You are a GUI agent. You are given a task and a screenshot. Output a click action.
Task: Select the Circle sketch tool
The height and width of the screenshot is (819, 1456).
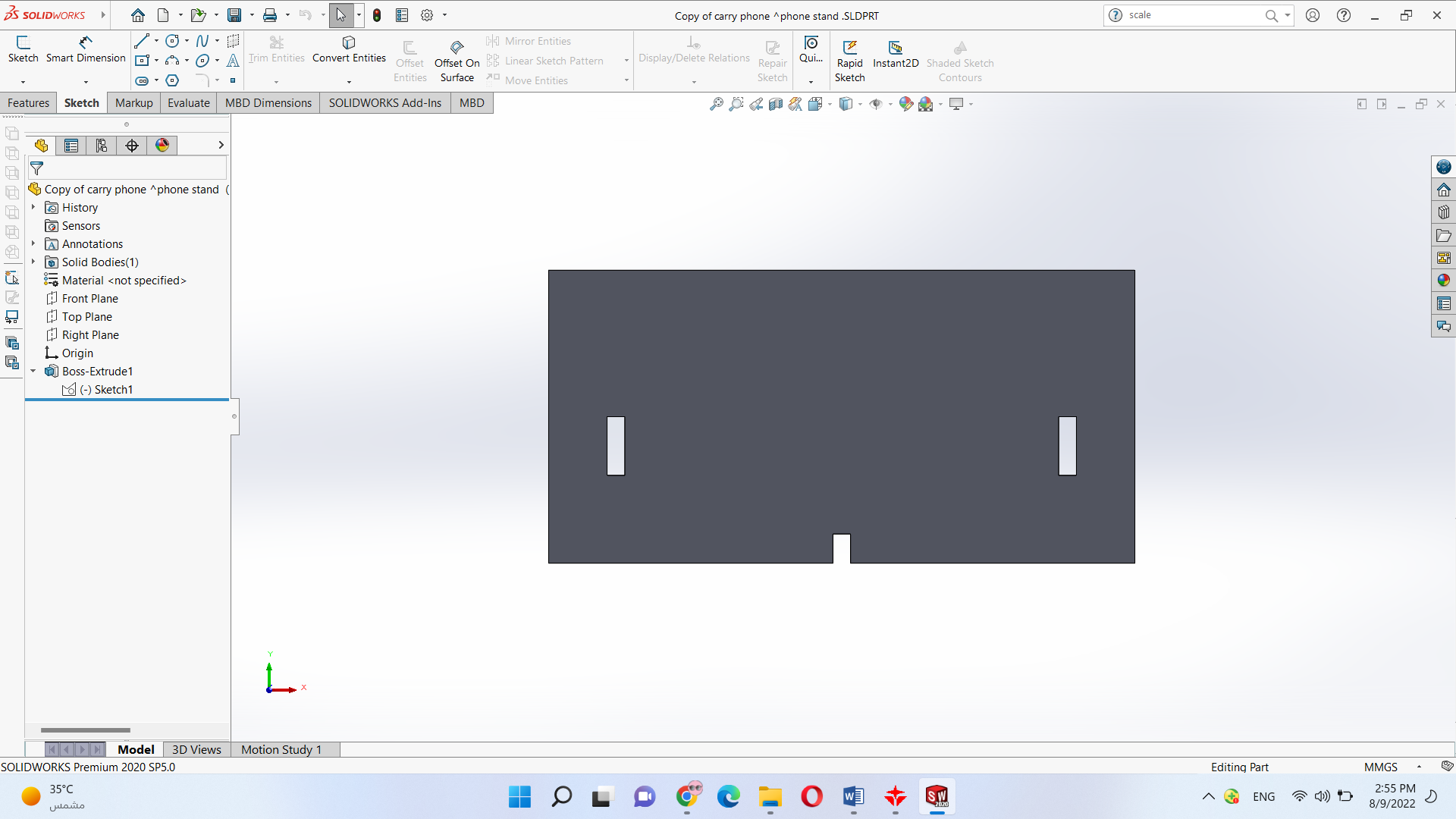coord(172,41)
